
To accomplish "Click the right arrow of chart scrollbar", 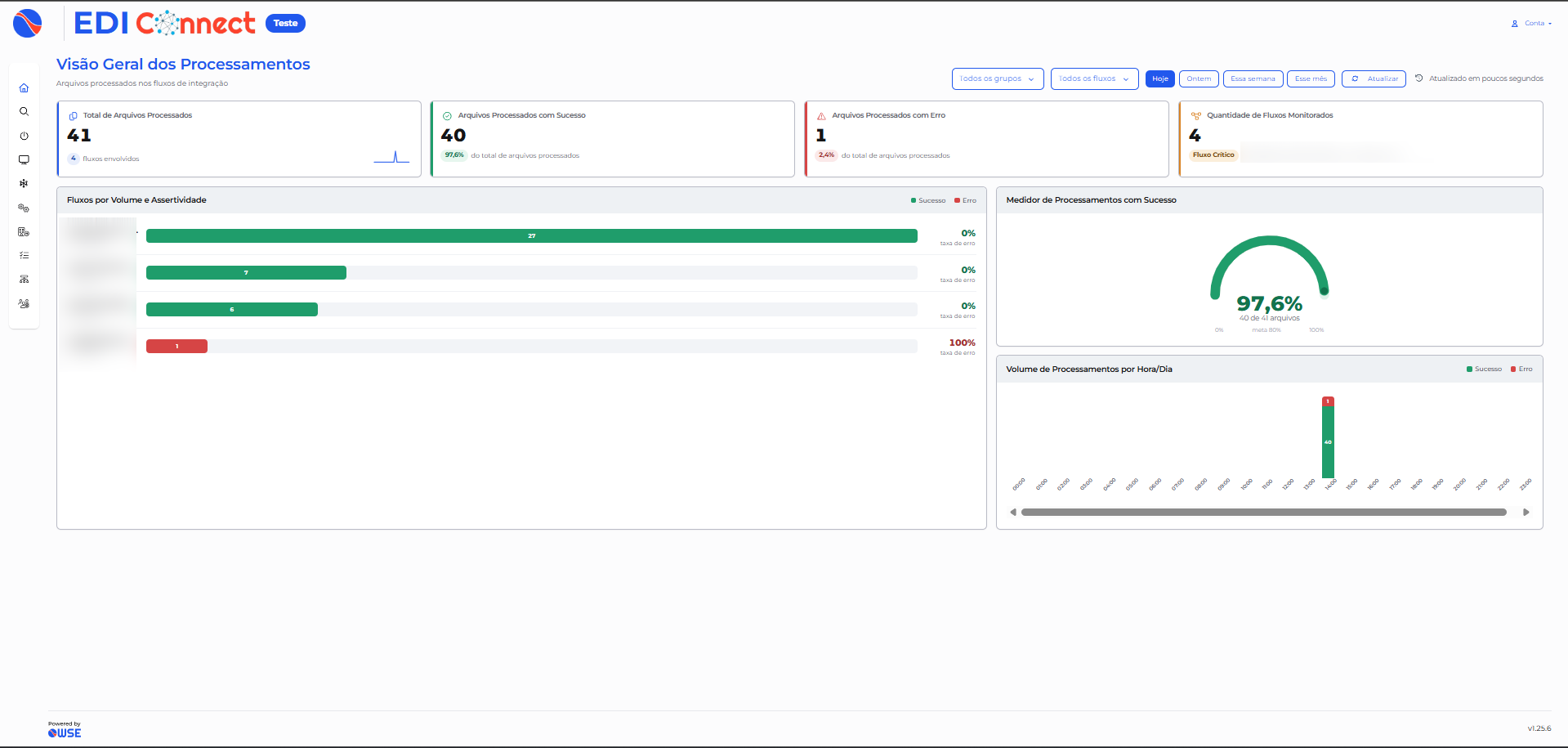I will [x=1526, y=513].
